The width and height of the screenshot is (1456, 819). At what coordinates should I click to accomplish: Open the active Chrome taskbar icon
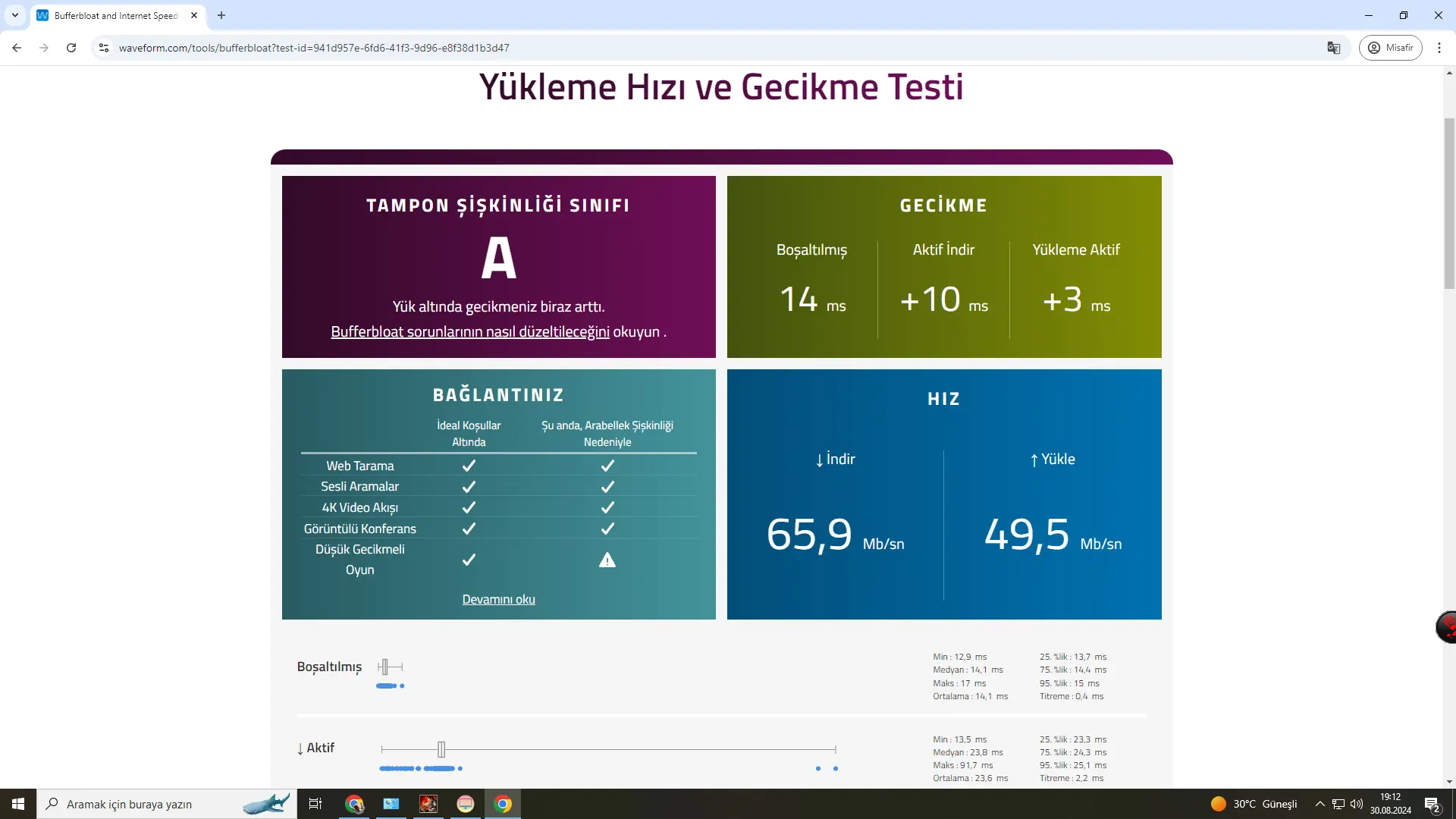[x=503, y=804]
